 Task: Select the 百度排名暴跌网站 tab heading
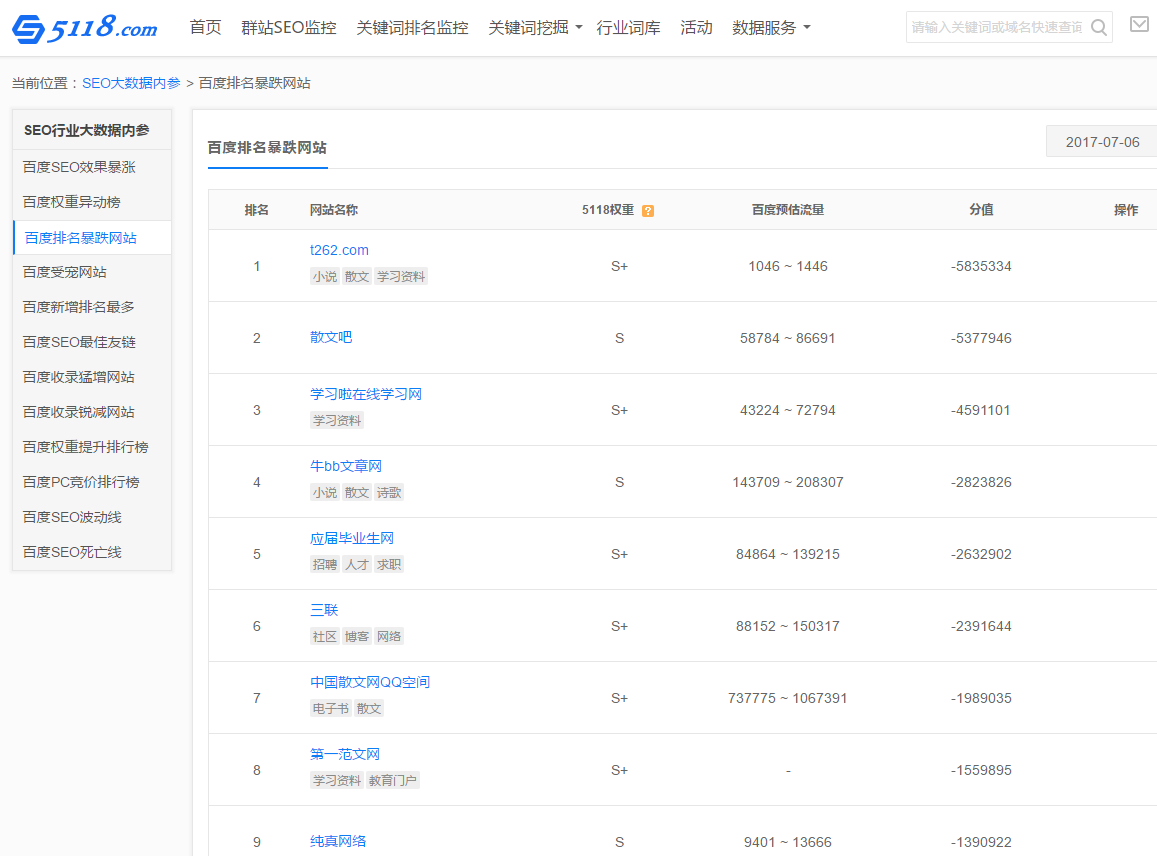click(267, 148)
